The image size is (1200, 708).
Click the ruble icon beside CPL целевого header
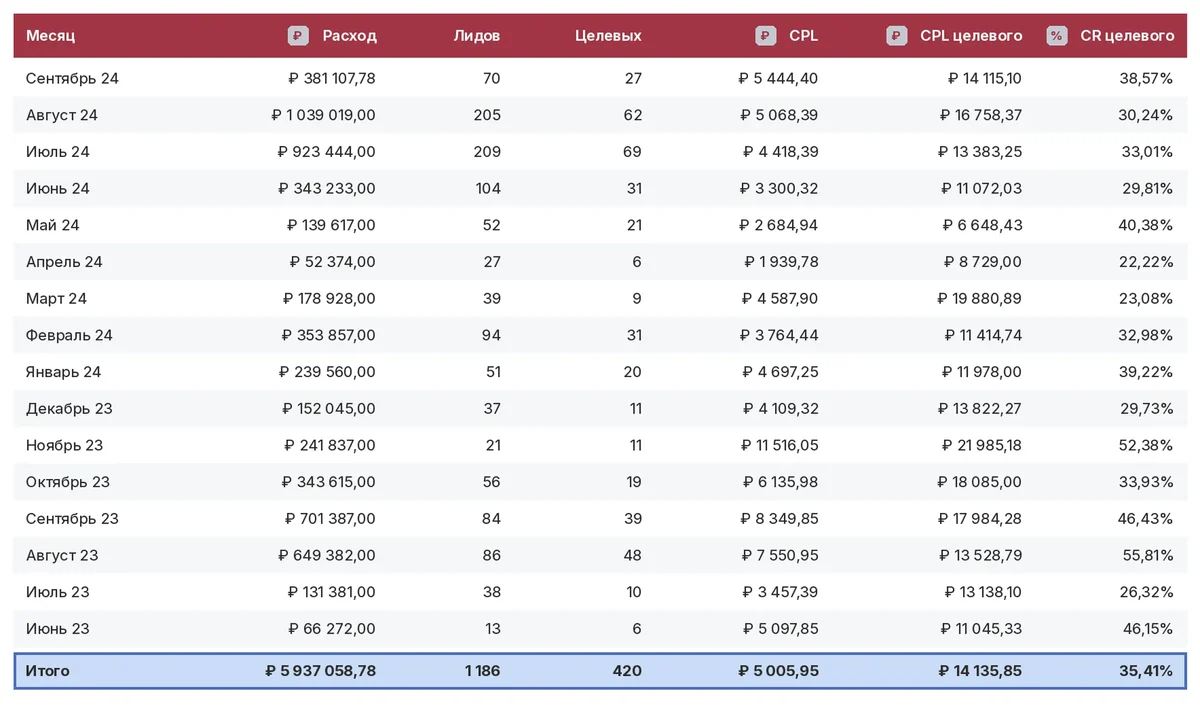pos(897,36)
